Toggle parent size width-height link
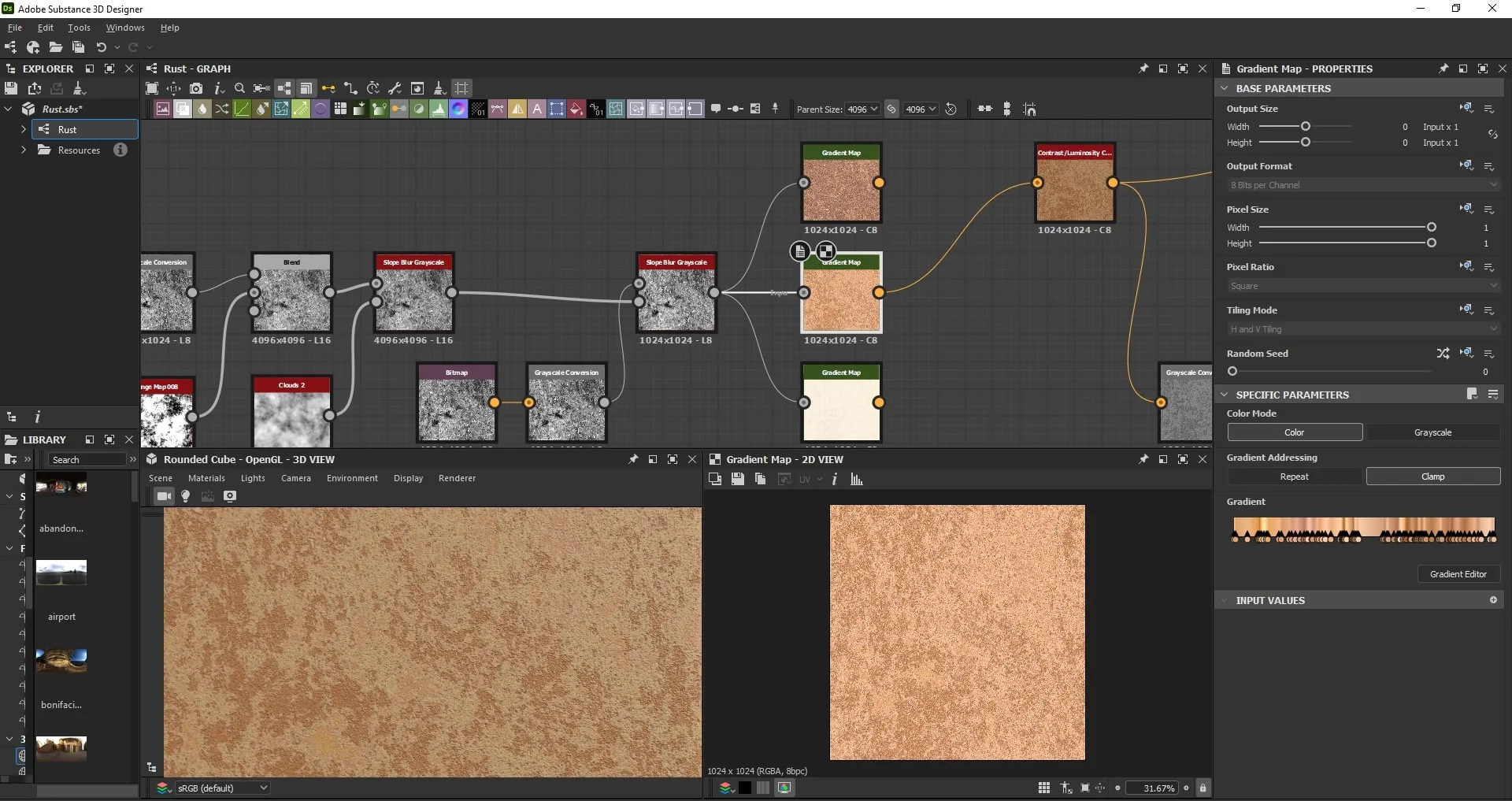This screenshot has width=1512, height=801. tap(891, 109)
